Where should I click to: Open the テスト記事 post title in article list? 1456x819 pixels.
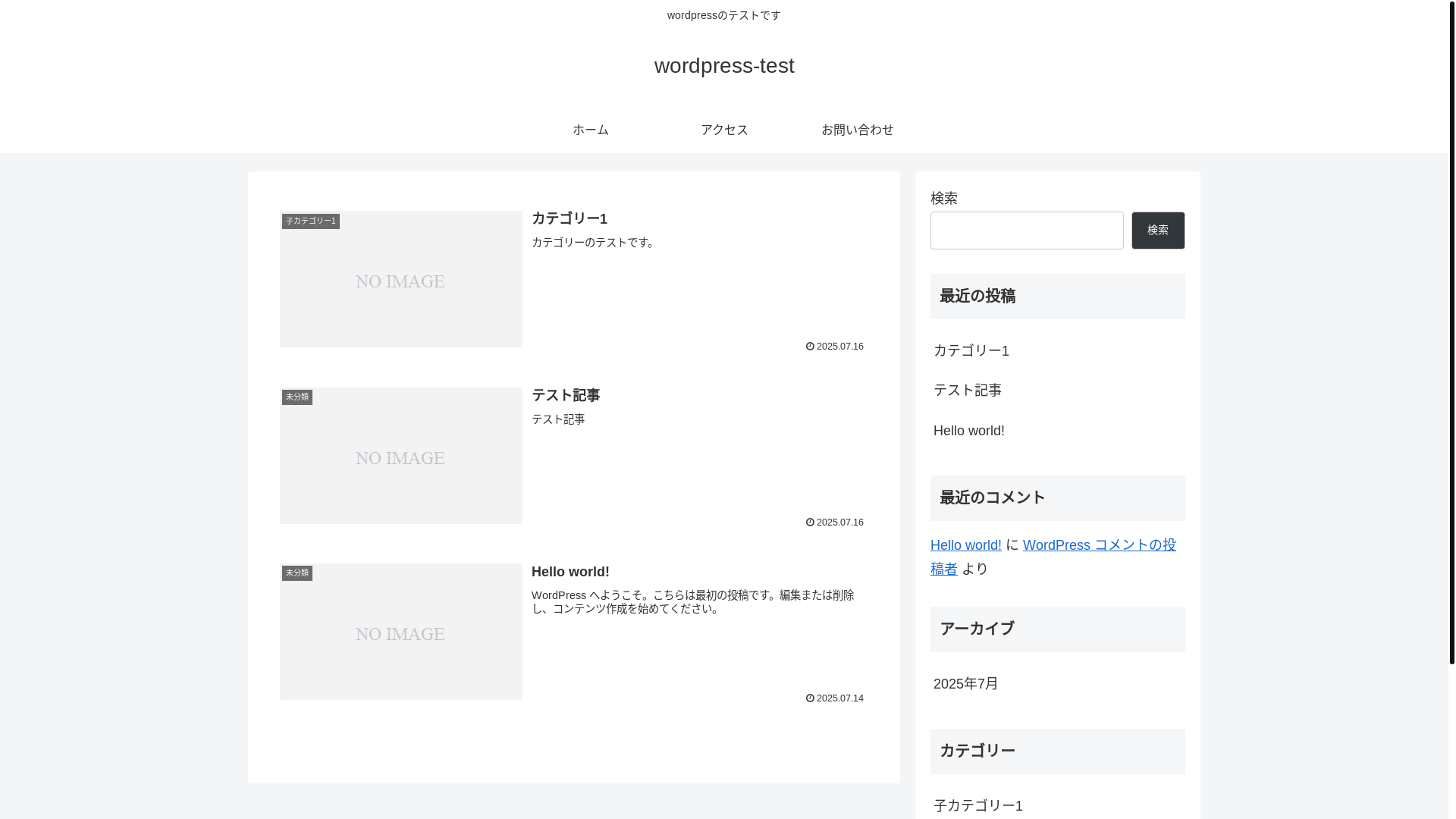566,395
